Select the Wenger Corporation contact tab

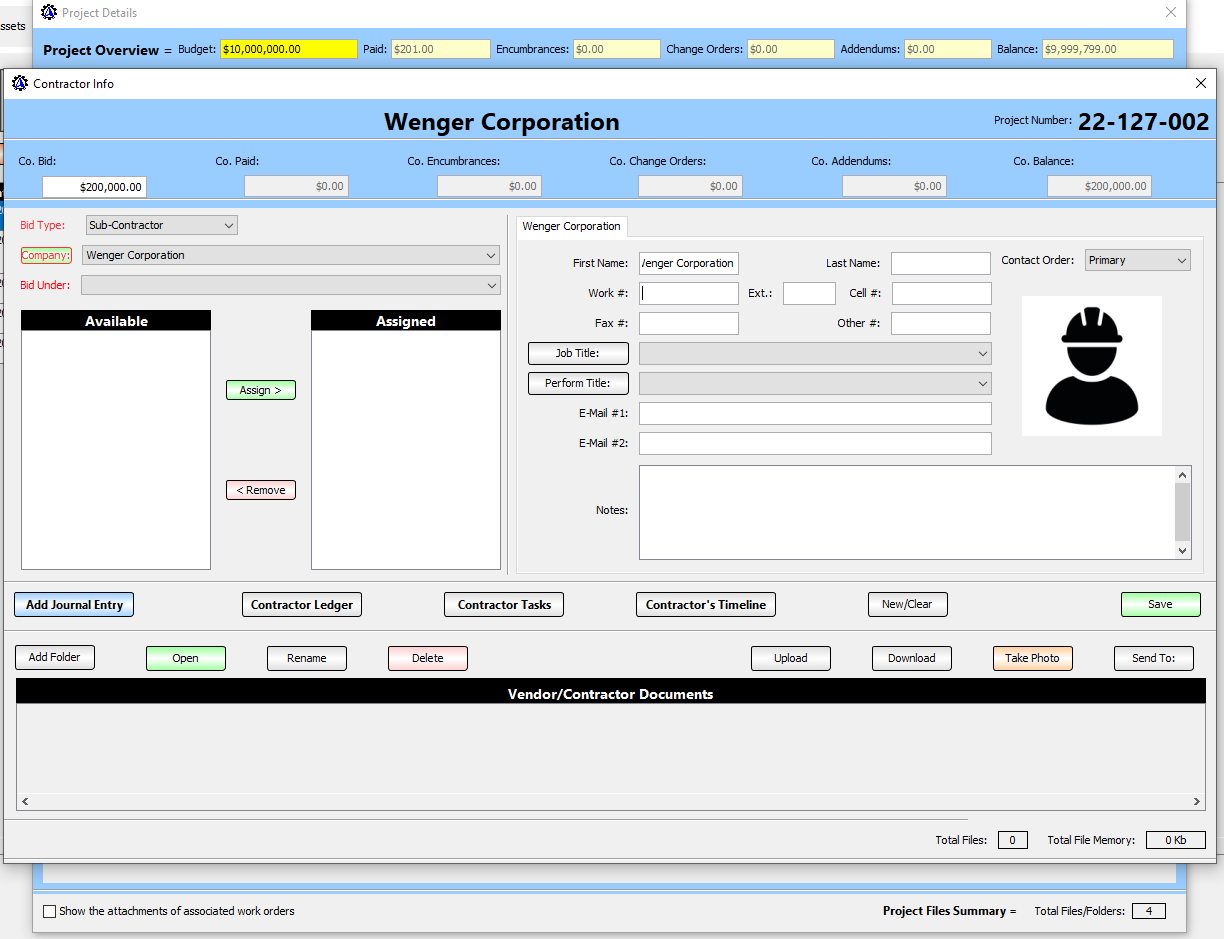click(571, 227)
